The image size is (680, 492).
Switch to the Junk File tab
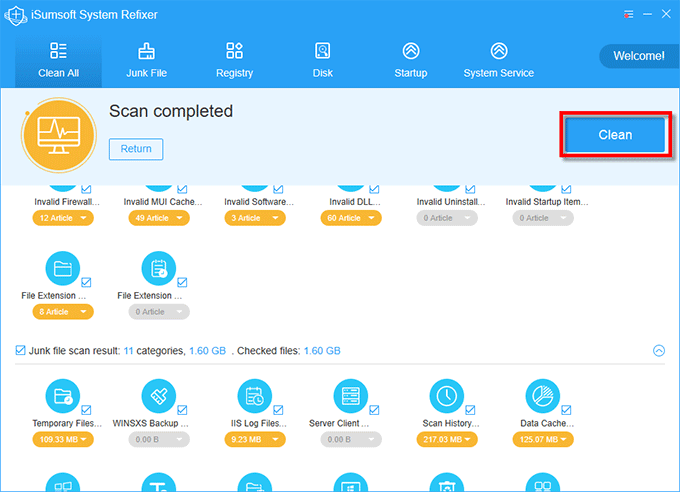click(147, 61)
